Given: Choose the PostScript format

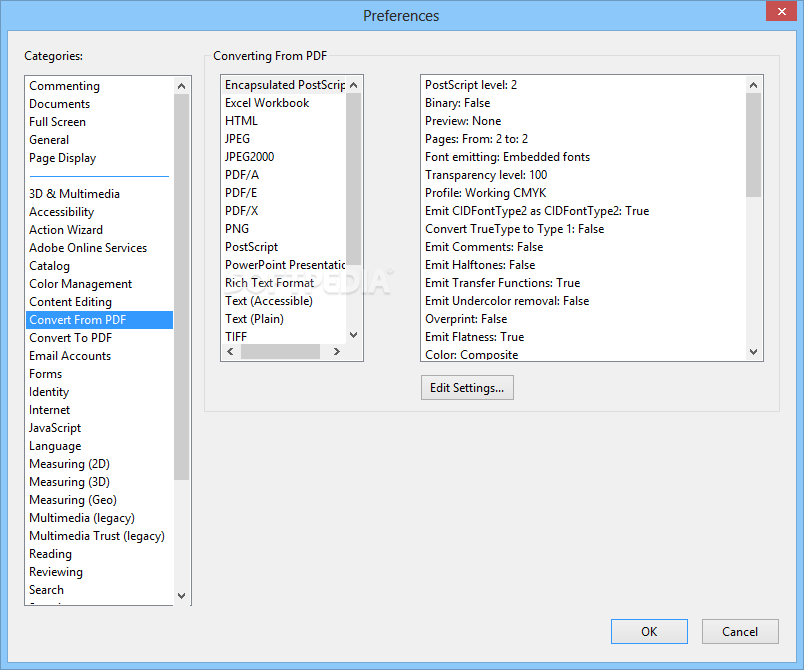Looking at the screenshot, I should coord(251,247).
